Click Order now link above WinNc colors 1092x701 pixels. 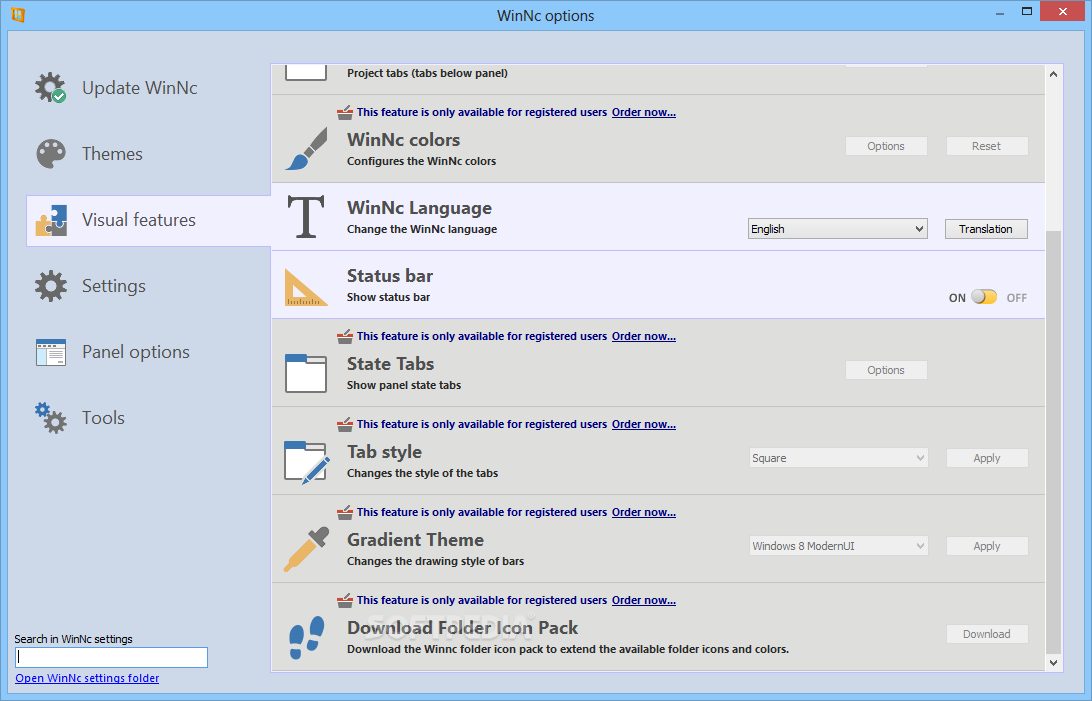pos(644,112)
